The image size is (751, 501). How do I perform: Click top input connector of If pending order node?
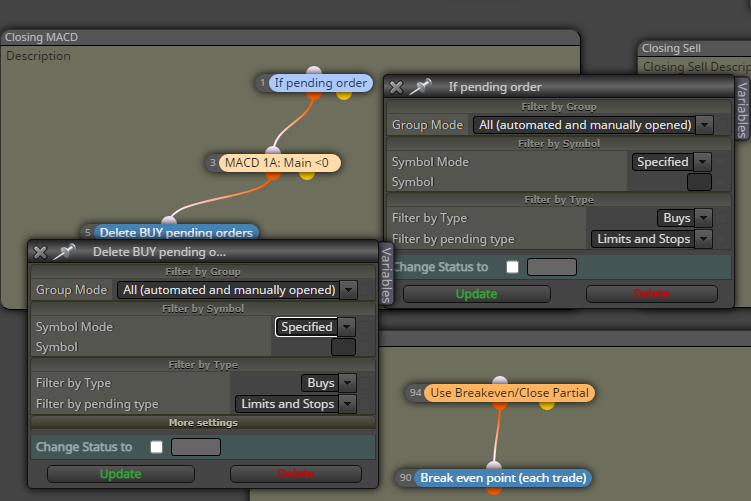[x=314, y=71]
